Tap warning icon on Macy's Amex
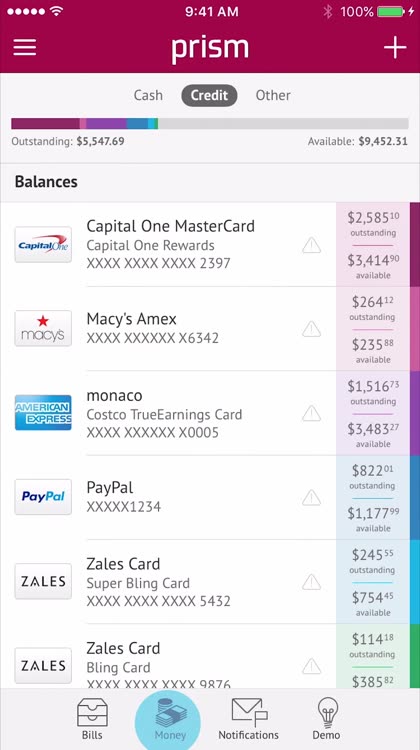This screenshot has width=420, height=750. point(311,329)
